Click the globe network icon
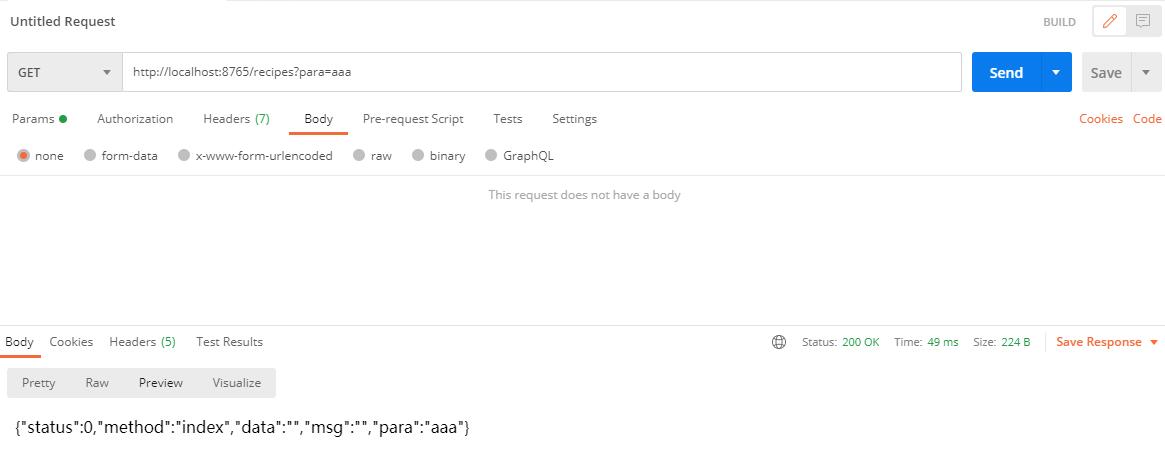The height and width of the screenshot is (471, 1165). tap(779, 342)
